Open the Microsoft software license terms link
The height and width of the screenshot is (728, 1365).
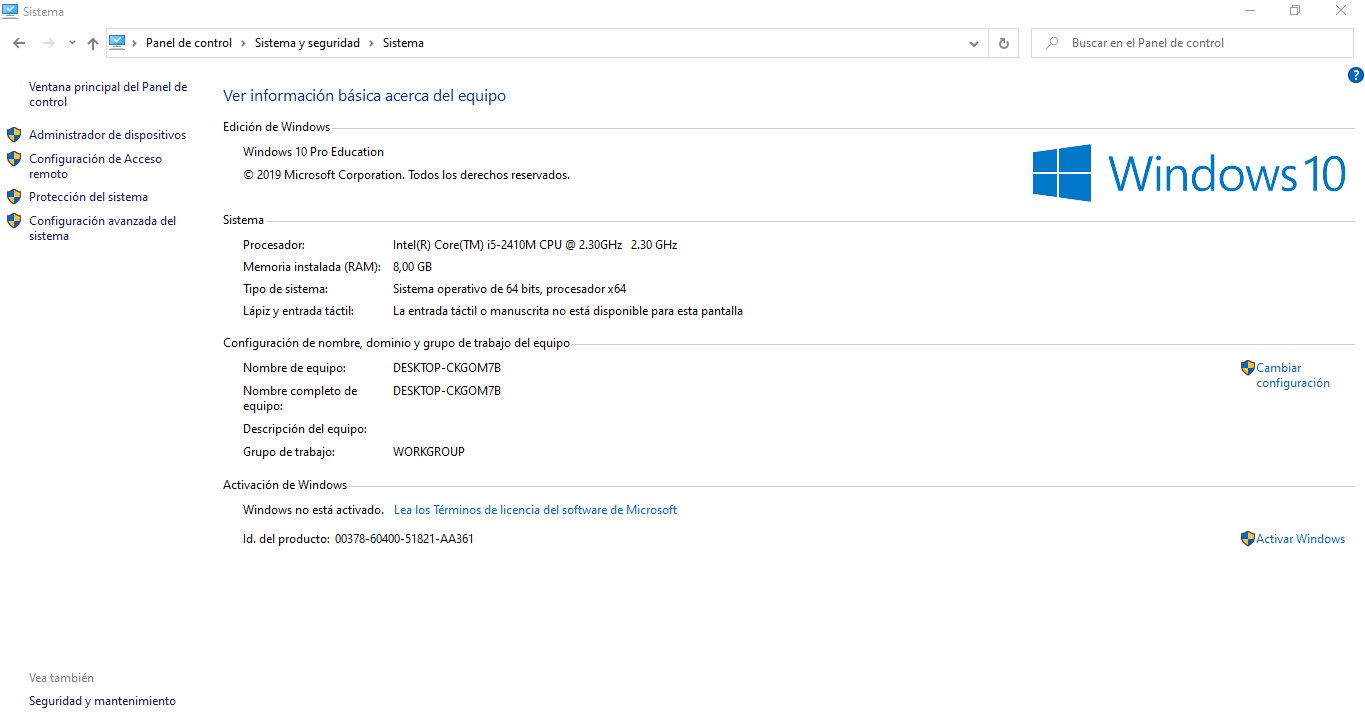(535, 510)
